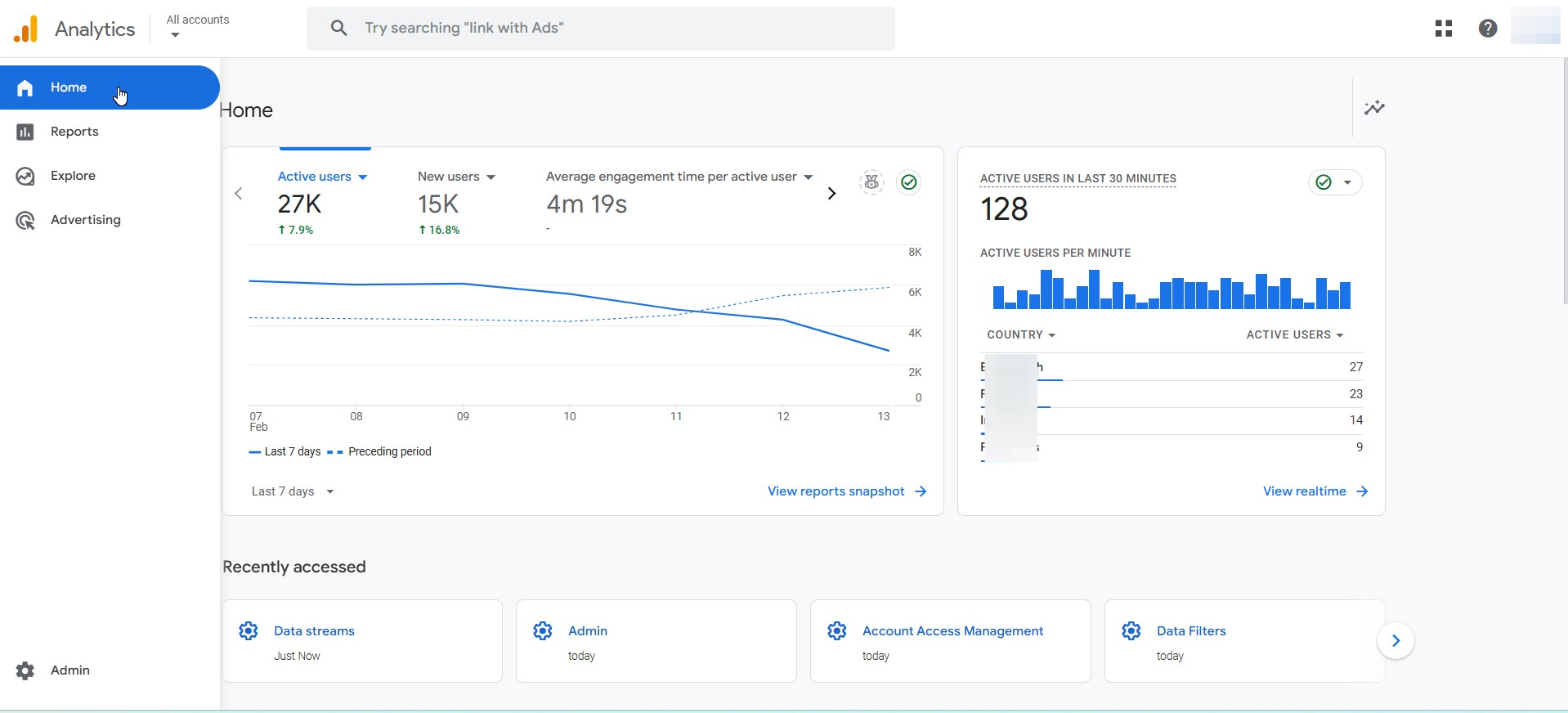Click the Advertising target icon
This screenshot has height=713, width=1568.
click(25, 220)
